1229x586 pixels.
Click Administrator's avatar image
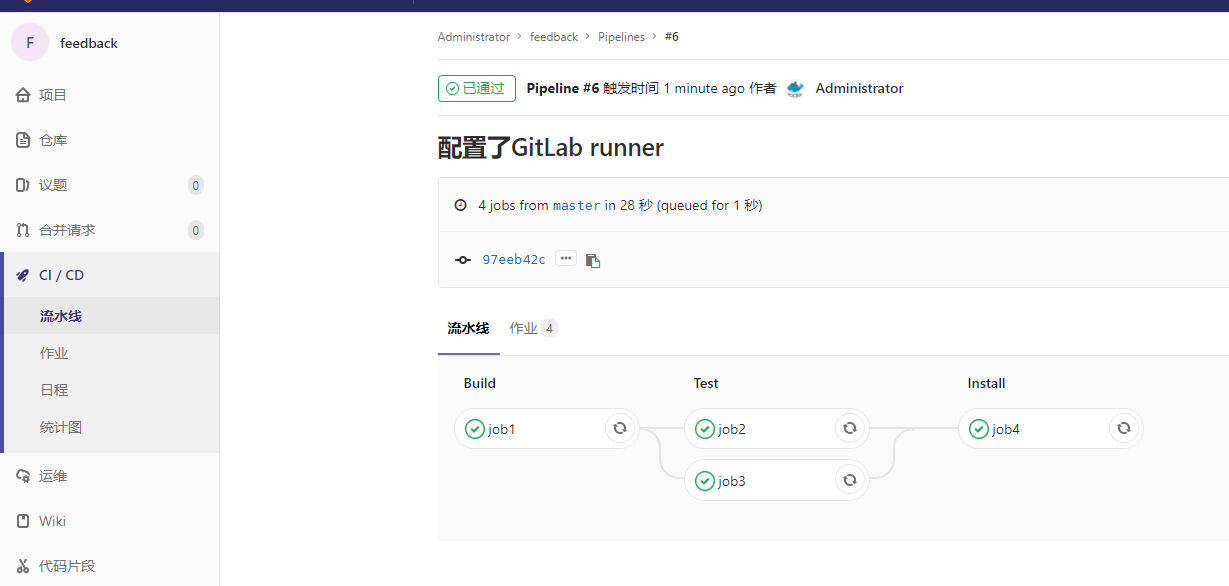click(x=795, y=88)
